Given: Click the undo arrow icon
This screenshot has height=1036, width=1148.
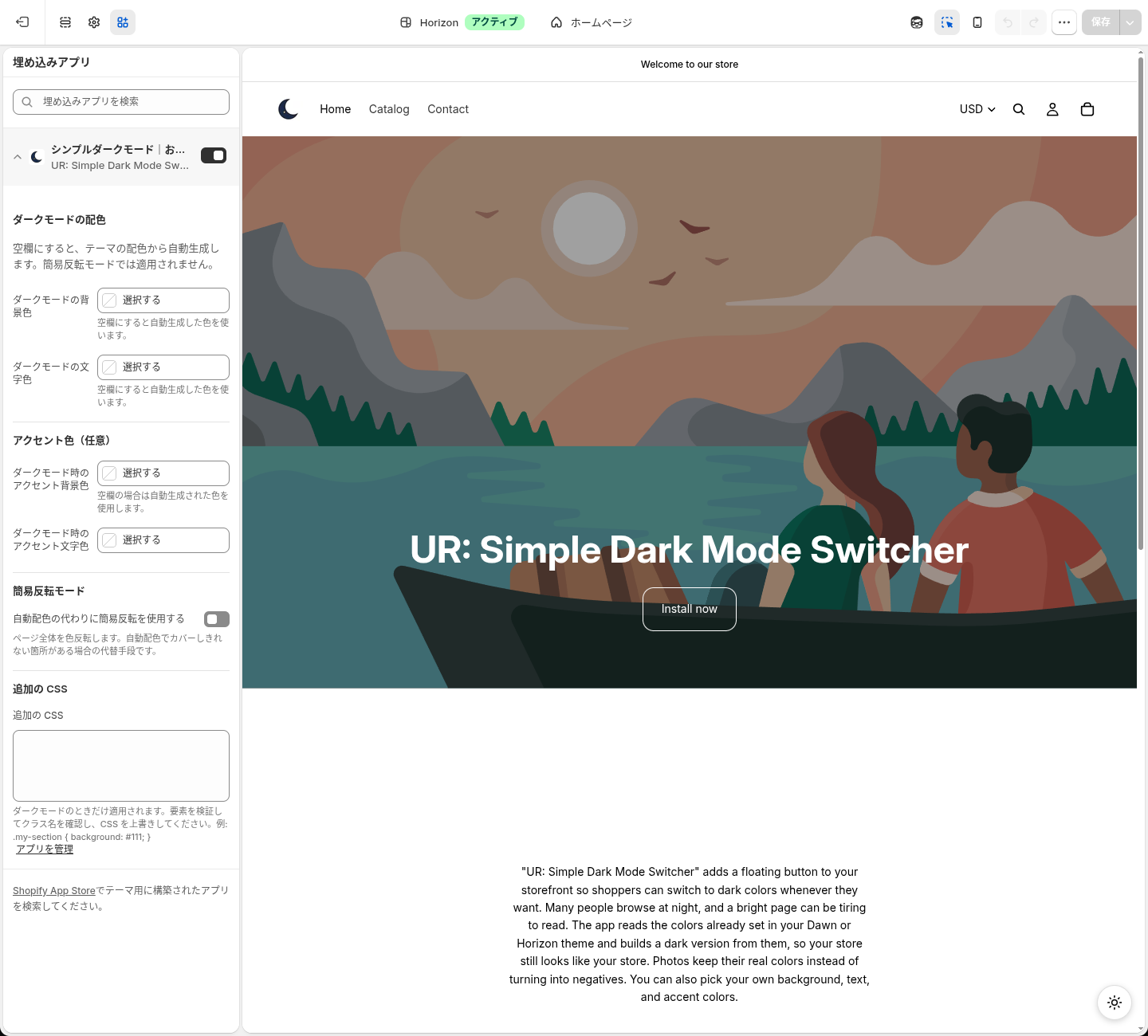Looking at the screenshot, I should (x=1008, y=22).
